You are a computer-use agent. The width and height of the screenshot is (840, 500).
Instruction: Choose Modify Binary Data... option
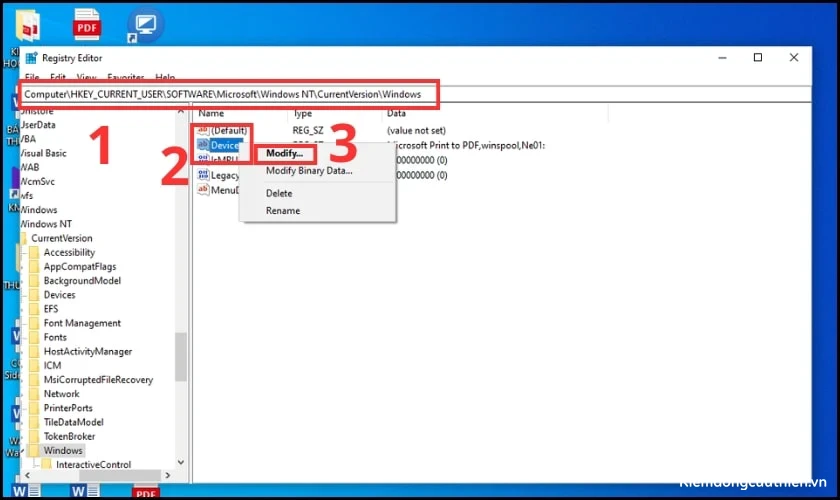click(309, 171)
